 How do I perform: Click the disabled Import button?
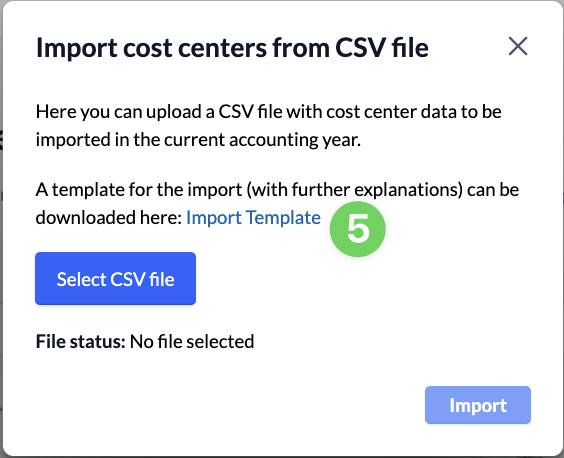478,405
